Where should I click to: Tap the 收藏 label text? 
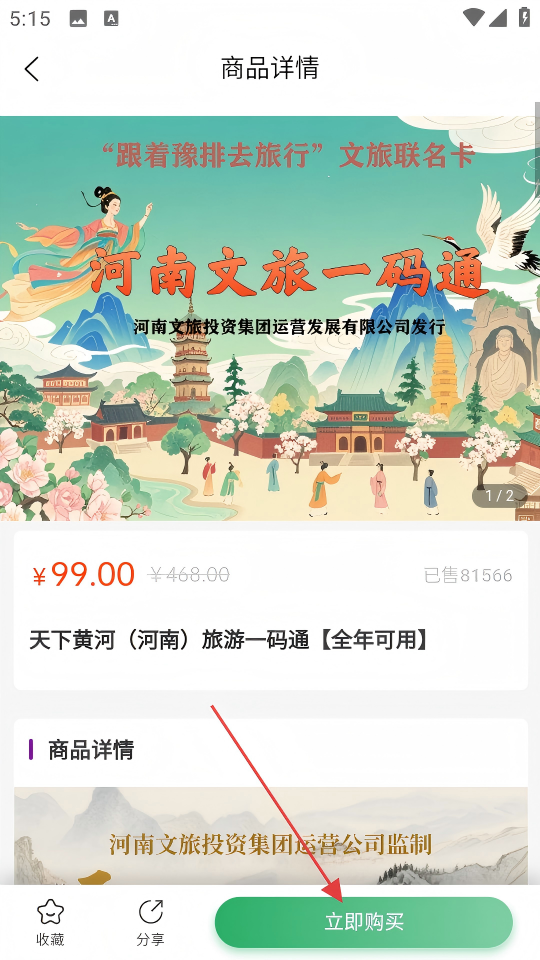coord(50,939)
